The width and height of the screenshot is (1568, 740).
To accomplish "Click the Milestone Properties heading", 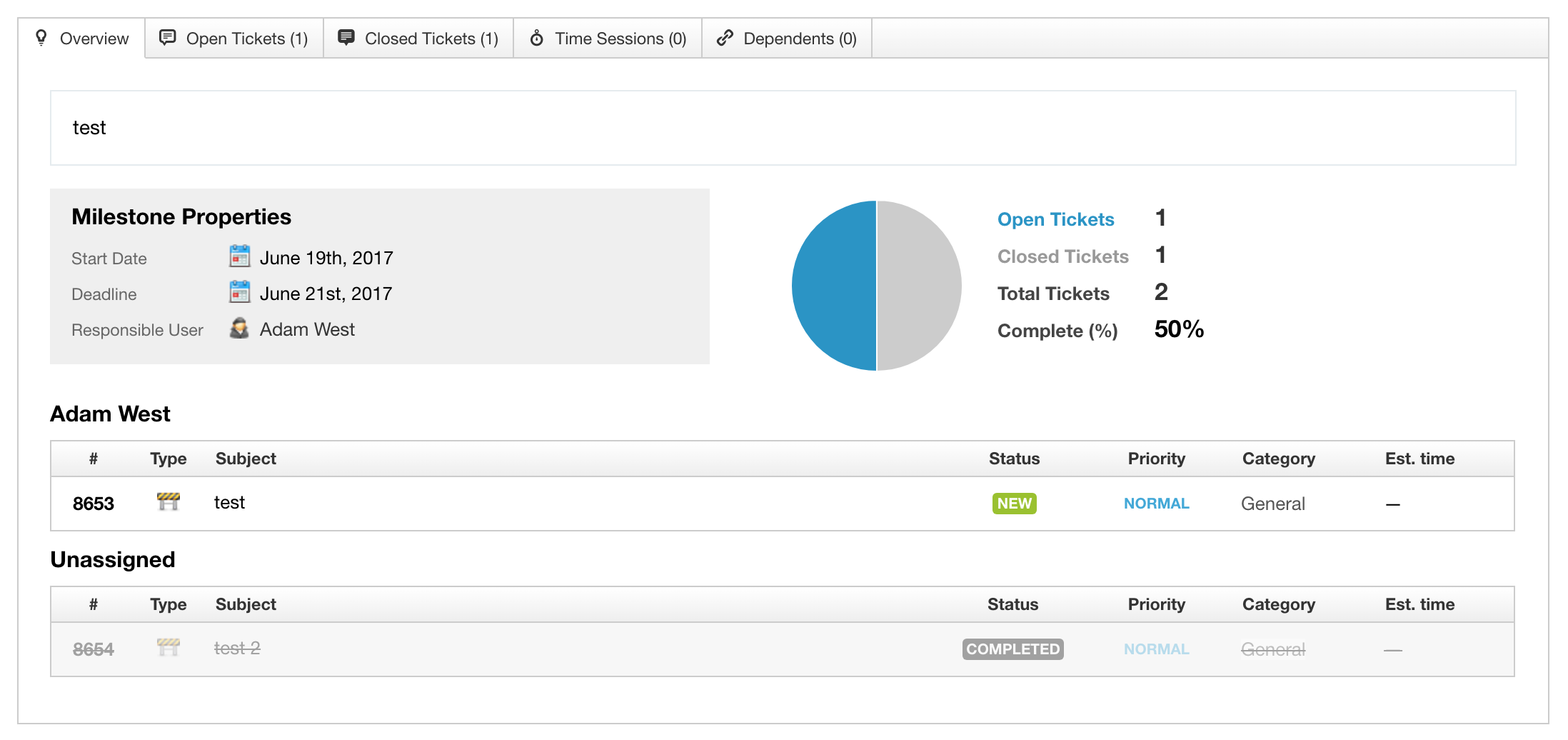I will click(181, 216).
